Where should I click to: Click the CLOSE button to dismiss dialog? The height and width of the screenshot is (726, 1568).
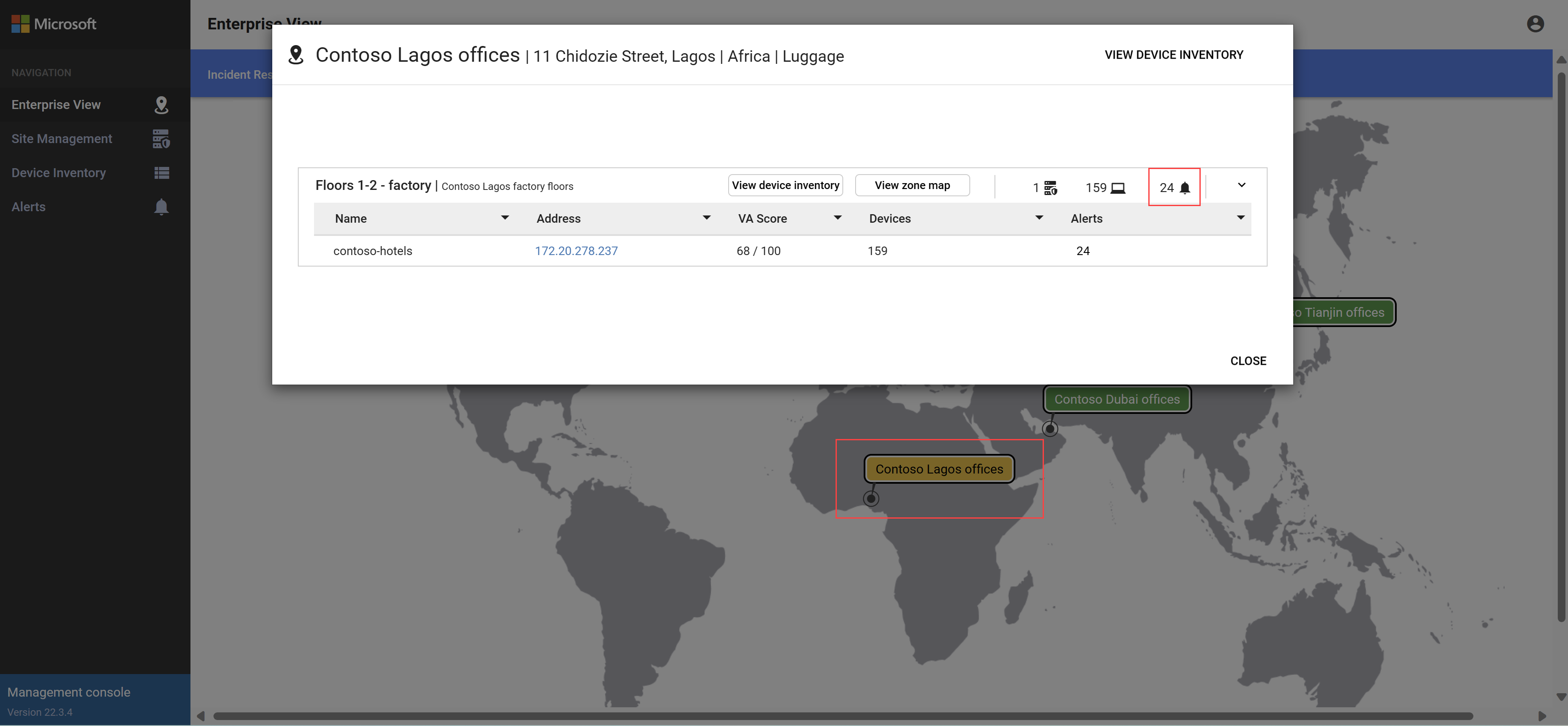(x=1248, y=360)
